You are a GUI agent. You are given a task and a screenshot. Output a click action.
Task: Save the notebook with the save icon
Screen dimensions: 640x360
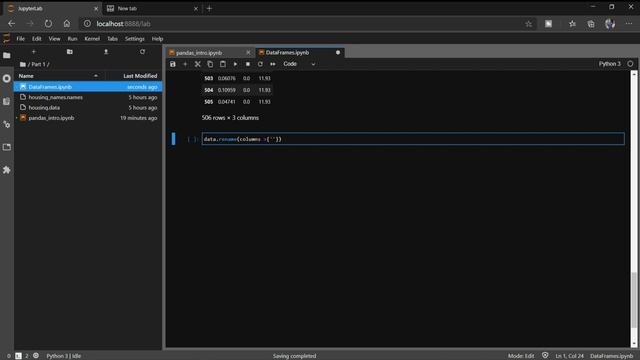tap(173, 64)
